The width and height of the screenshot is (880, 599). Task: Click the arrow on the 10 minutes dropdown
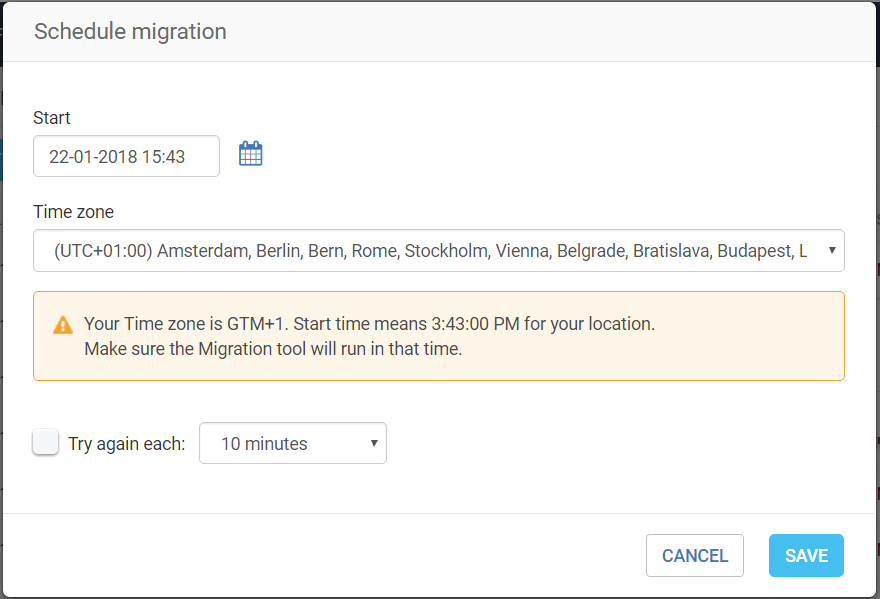point(374,444)
